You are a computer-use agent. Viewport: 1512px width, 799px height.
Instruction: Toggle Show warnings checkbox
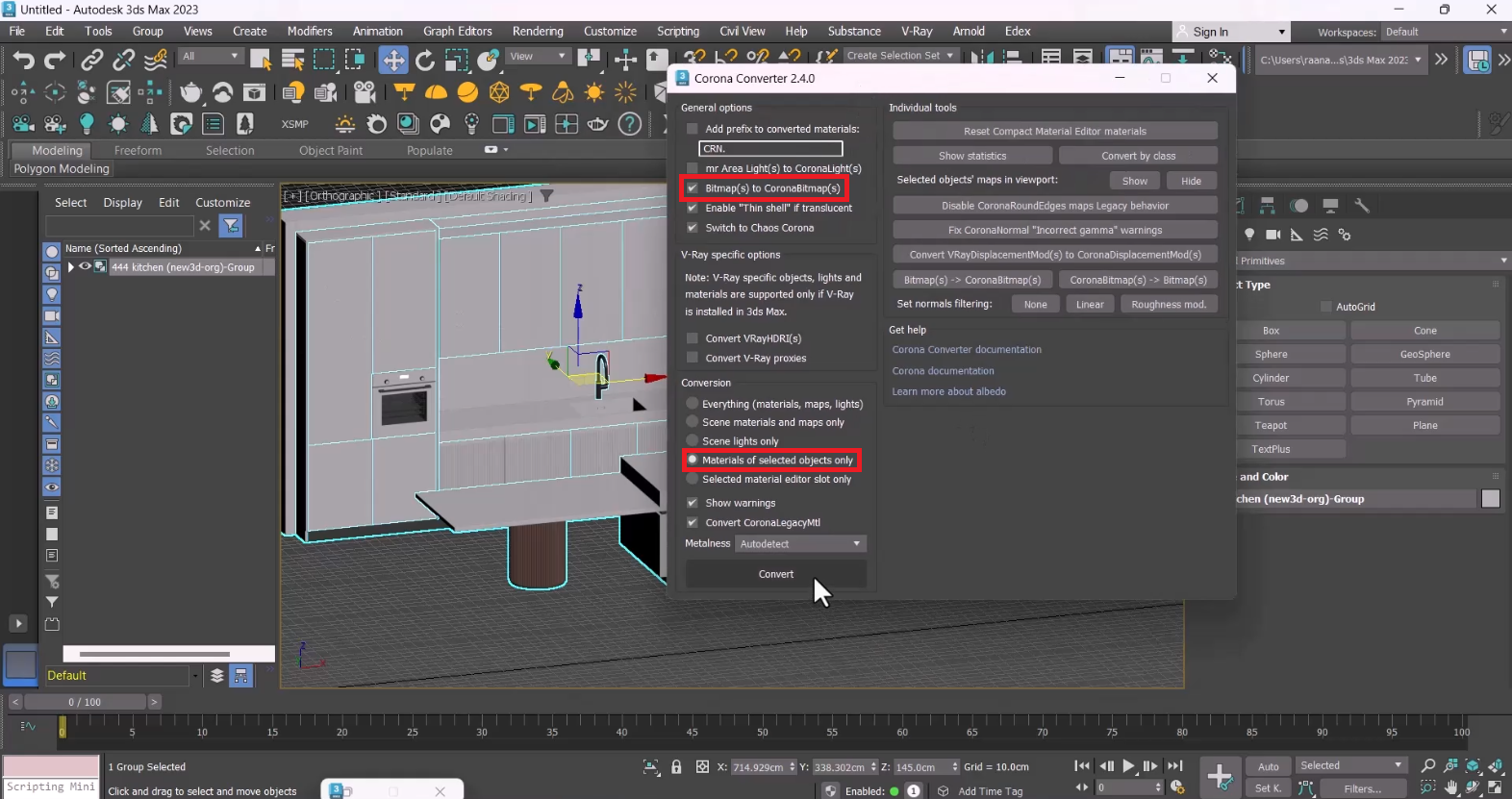pyautogui.click(x=692, y=503)
